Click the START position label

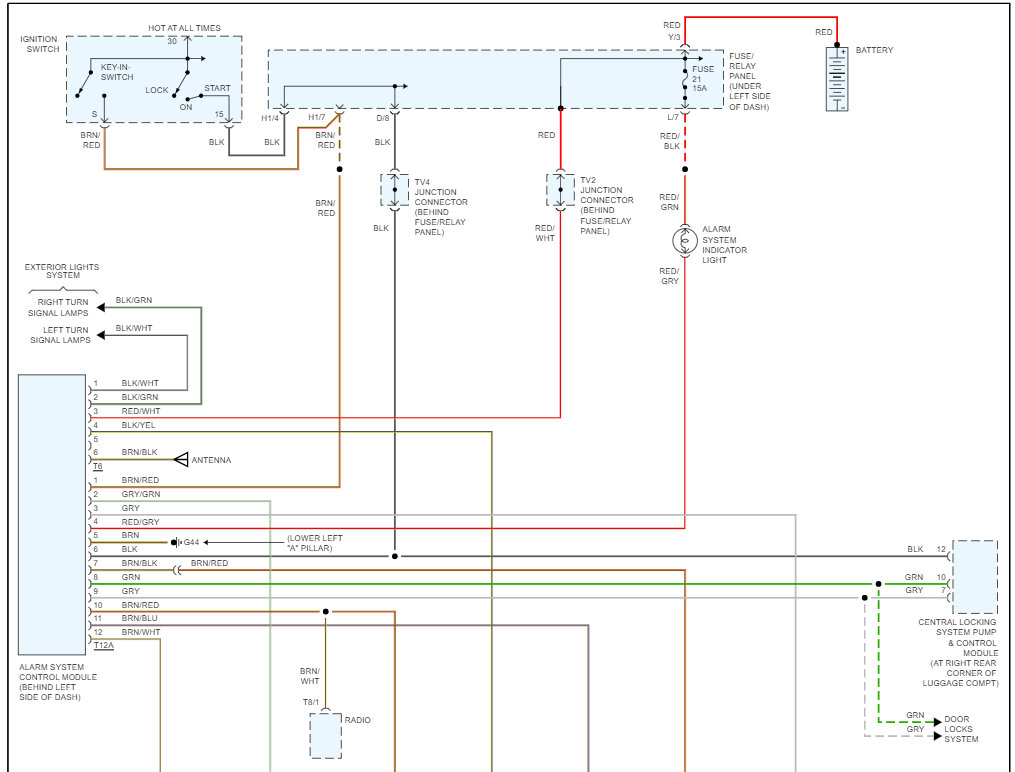pos(218,88)
